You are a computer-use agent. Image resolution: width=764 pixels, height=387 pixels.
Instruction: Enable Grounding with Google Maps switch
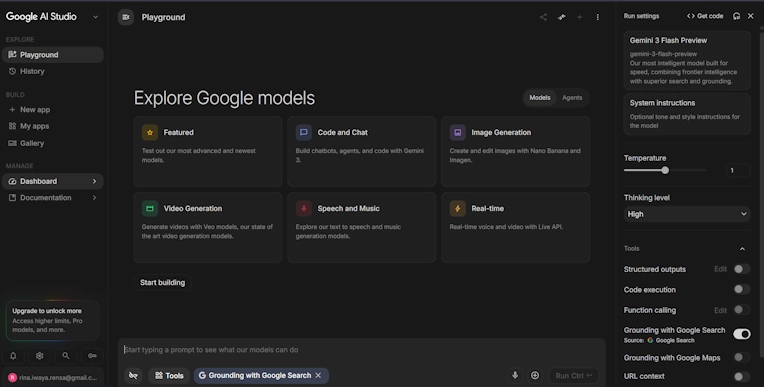[x=742, y=358]
